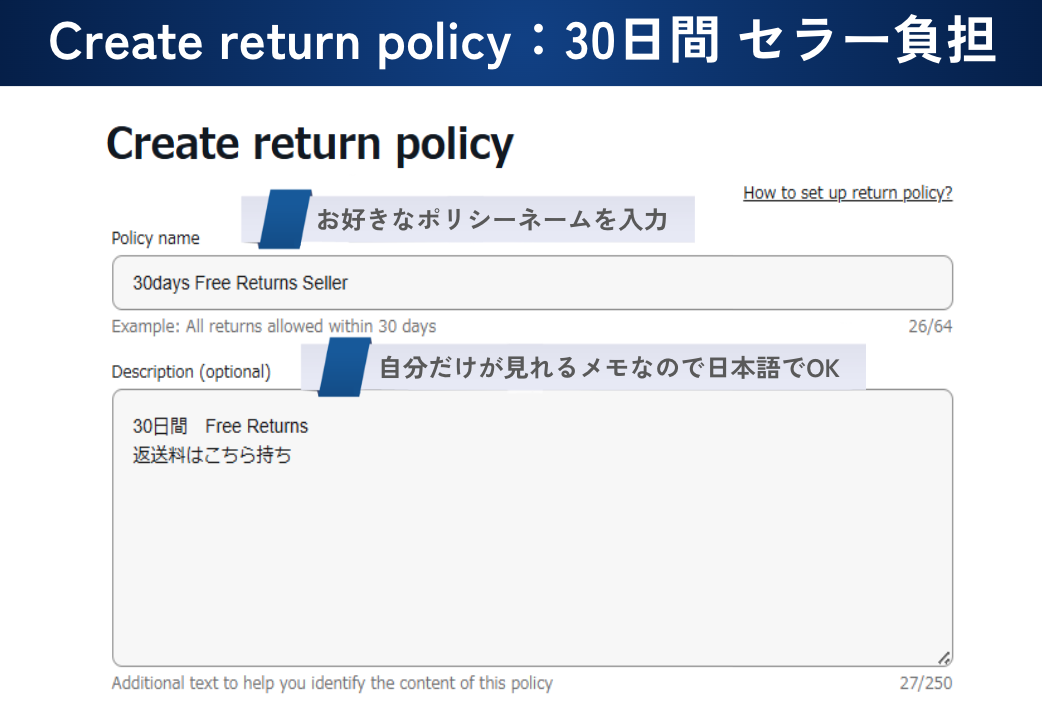1042x702 pixels.
Task: Click the 'お好きなポリシーネームを入力' callout
Action: [x=491, y=219]
